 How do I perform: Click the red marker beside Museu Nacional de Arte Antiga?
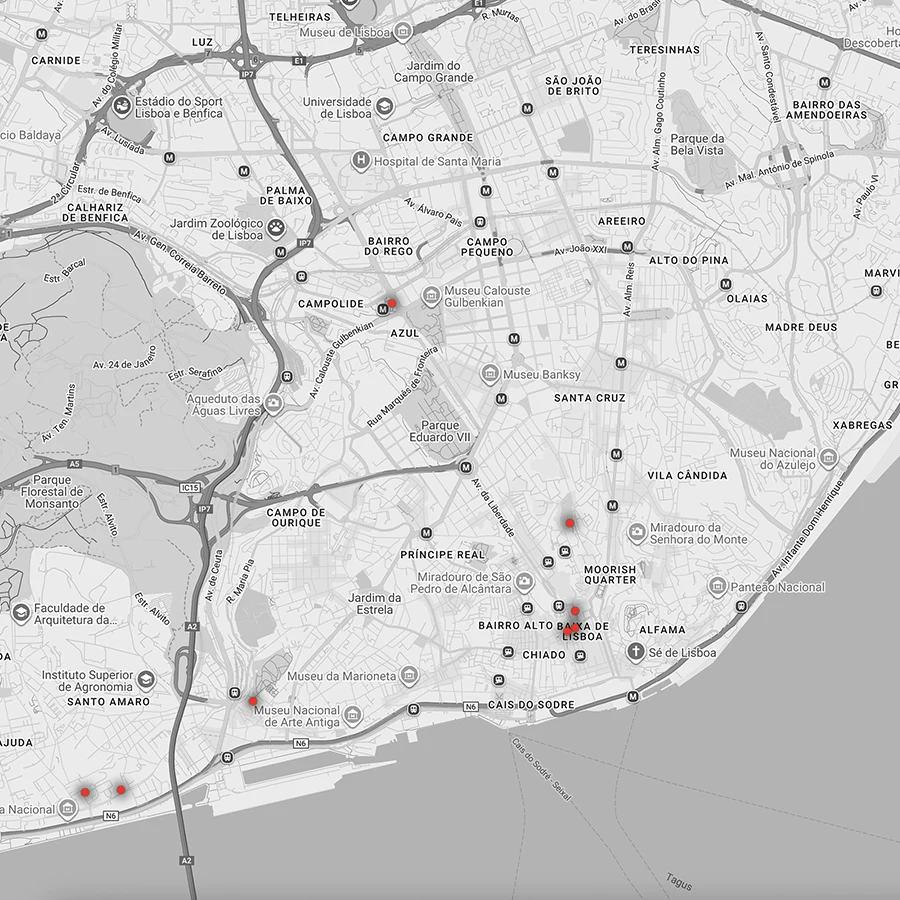click(x=253, y=701)
